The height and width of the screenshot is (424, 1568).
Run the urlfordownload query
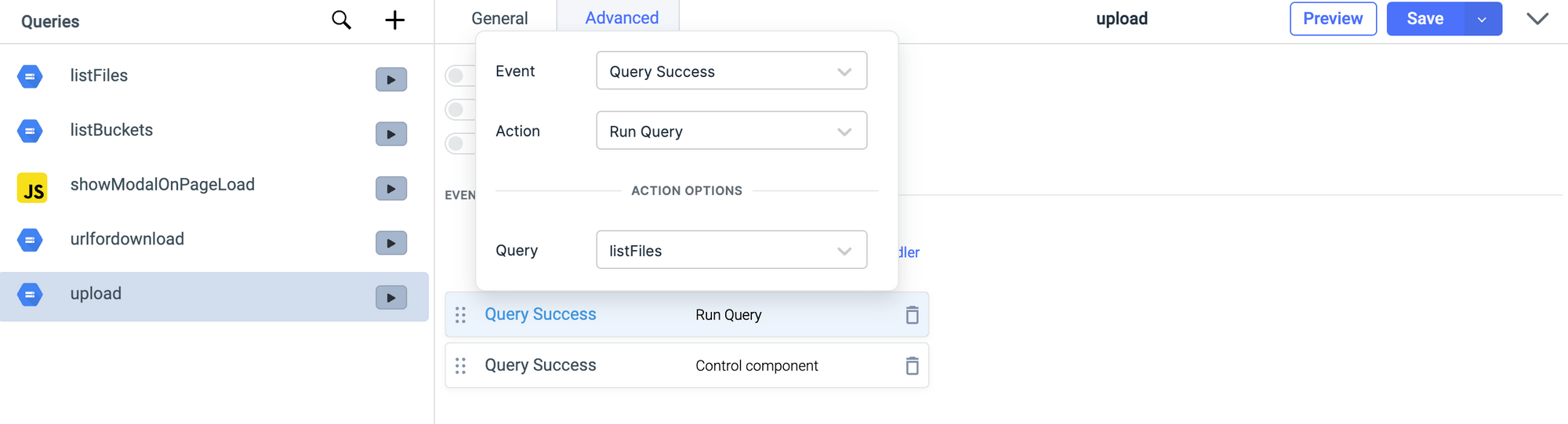[x=390, y=243]
